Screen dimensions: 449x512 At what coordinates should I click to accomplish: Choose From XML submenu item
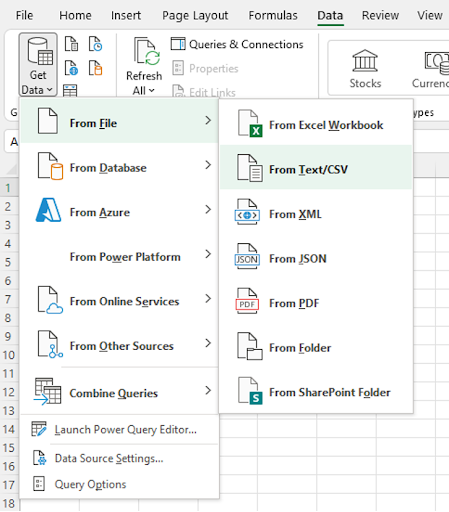point(316,212)
